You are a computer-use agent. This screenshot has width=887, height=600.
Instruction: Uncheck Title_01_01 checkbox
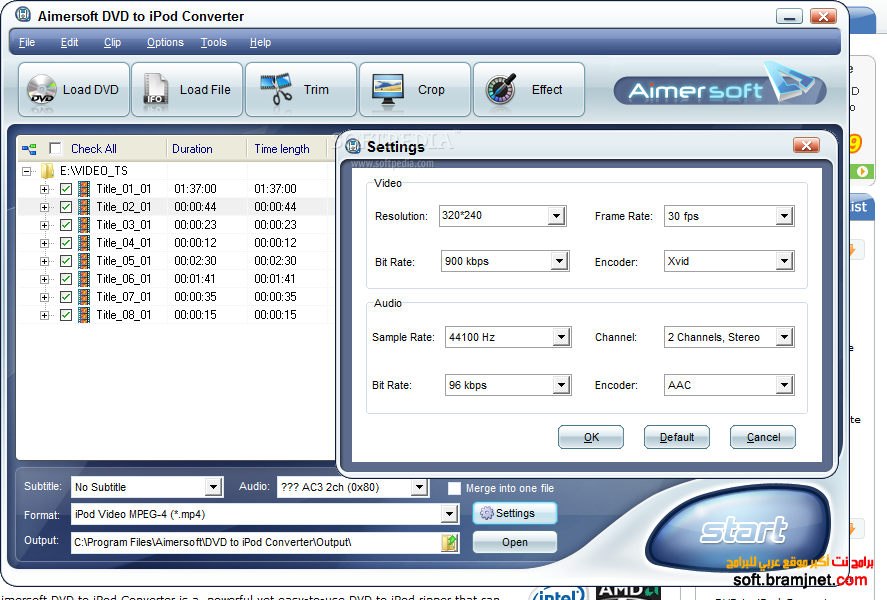pos(66,189)
